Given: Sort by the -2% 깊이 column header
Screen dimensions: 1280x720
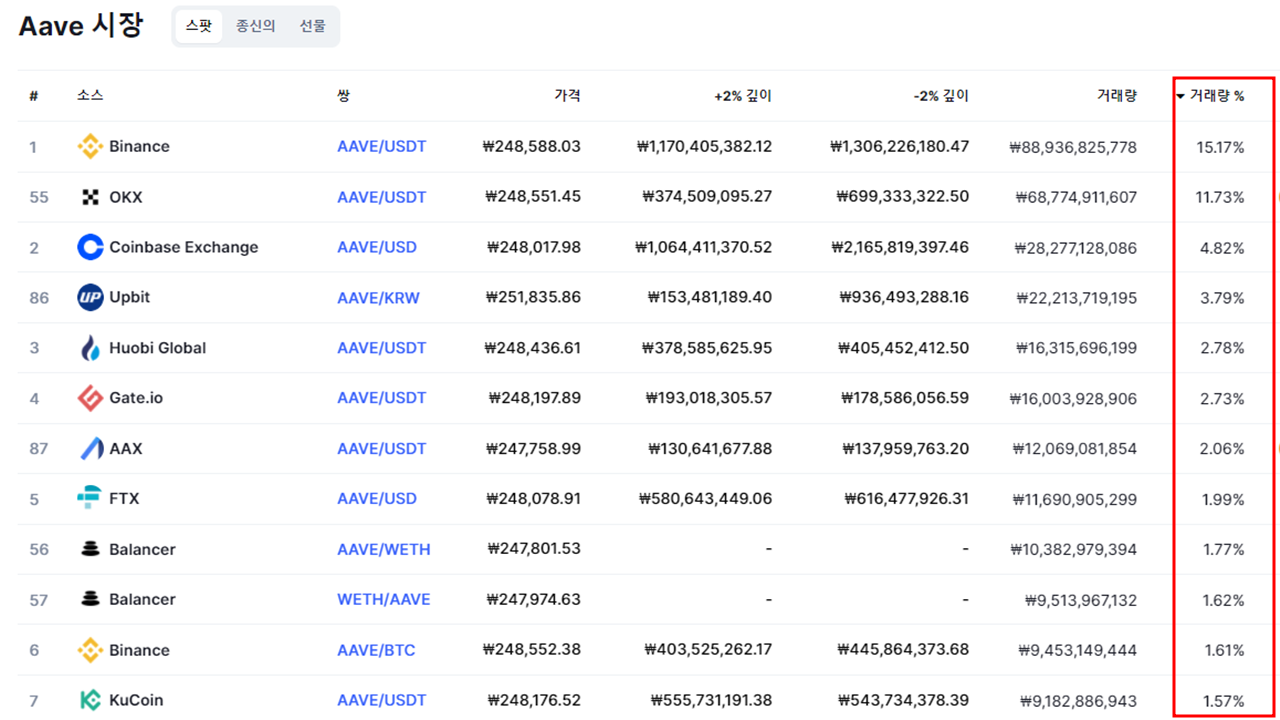Looking at the screenshot, I should click(941, 96).
